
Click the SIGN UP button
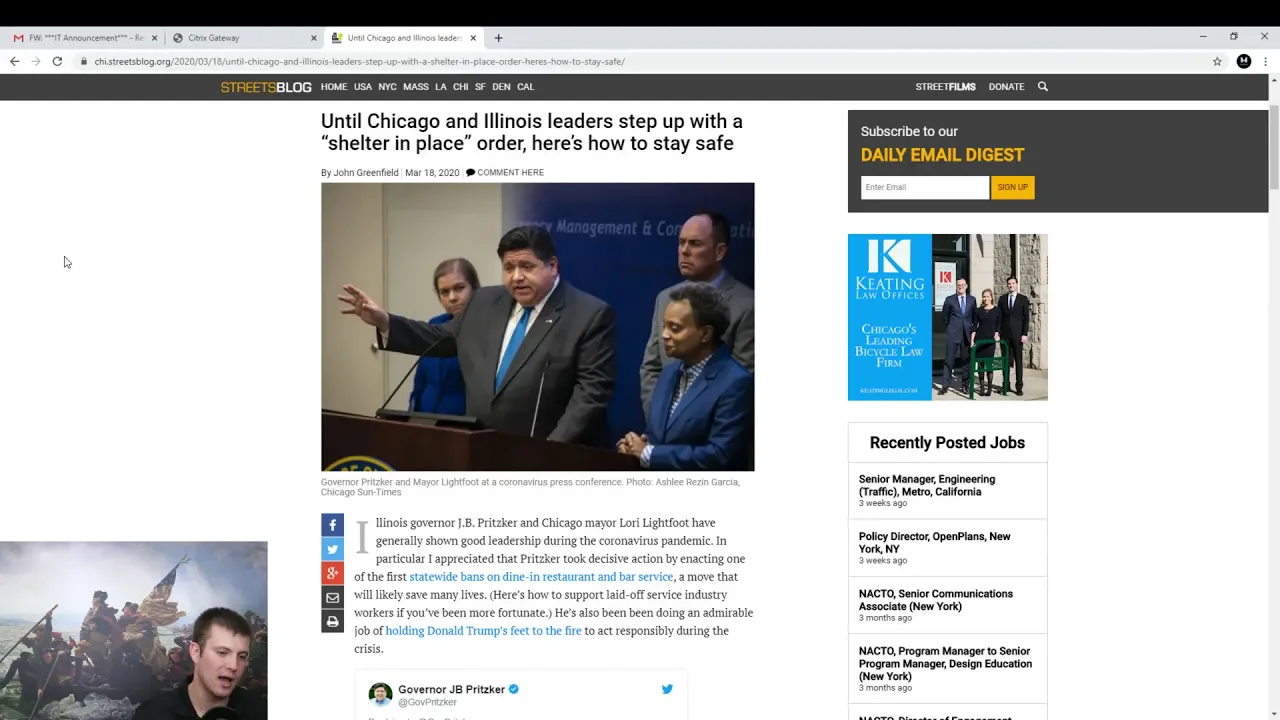tap(1012, 187)
